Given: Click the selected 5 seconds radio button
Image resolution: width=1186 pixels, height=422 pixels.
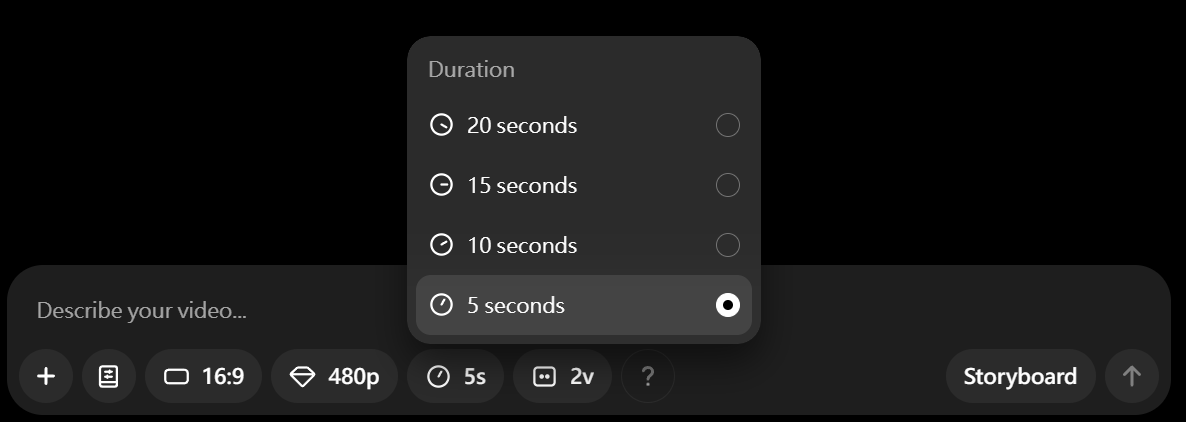Looking at the screenshot, I should (x=728, y=305).
